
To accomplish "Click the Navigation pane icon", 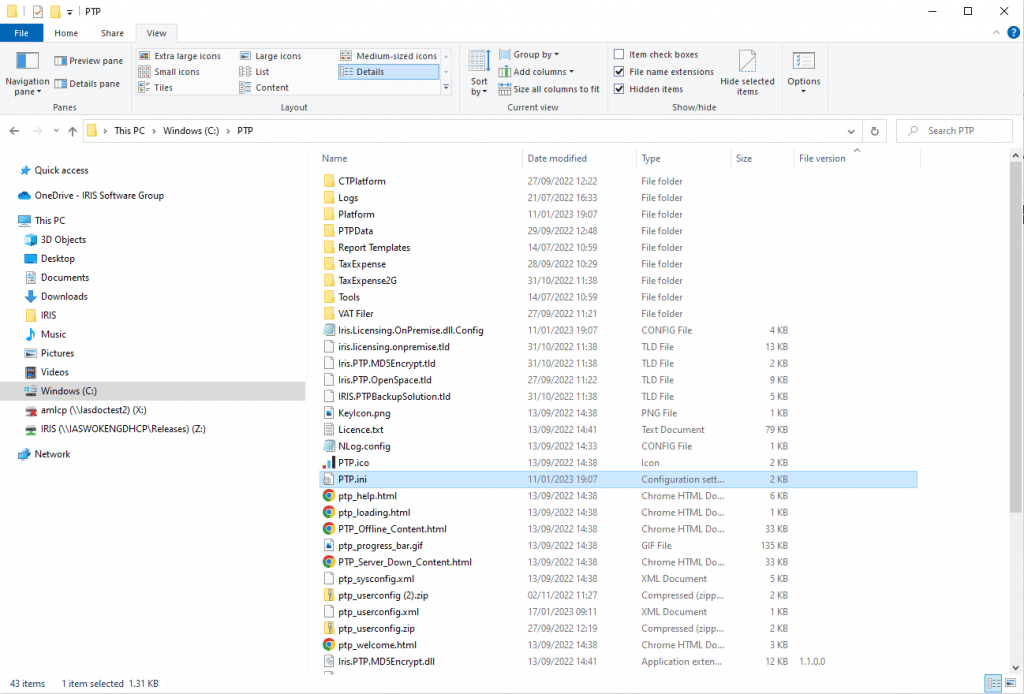I will (x=27, y=70).
